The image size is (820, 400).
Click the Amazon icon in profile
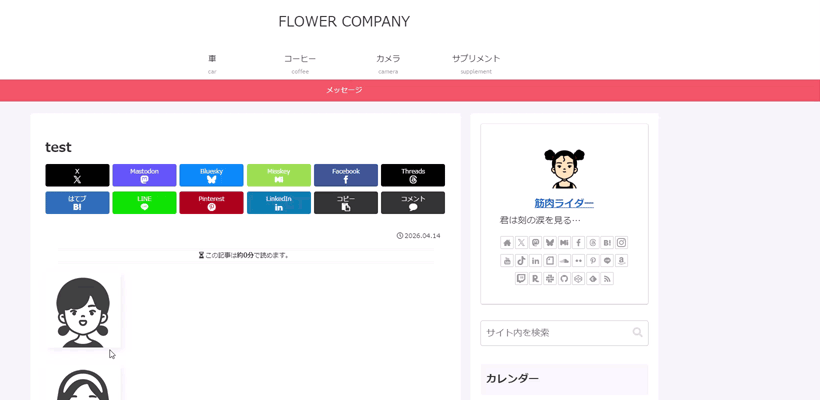[x=621, y=261]
